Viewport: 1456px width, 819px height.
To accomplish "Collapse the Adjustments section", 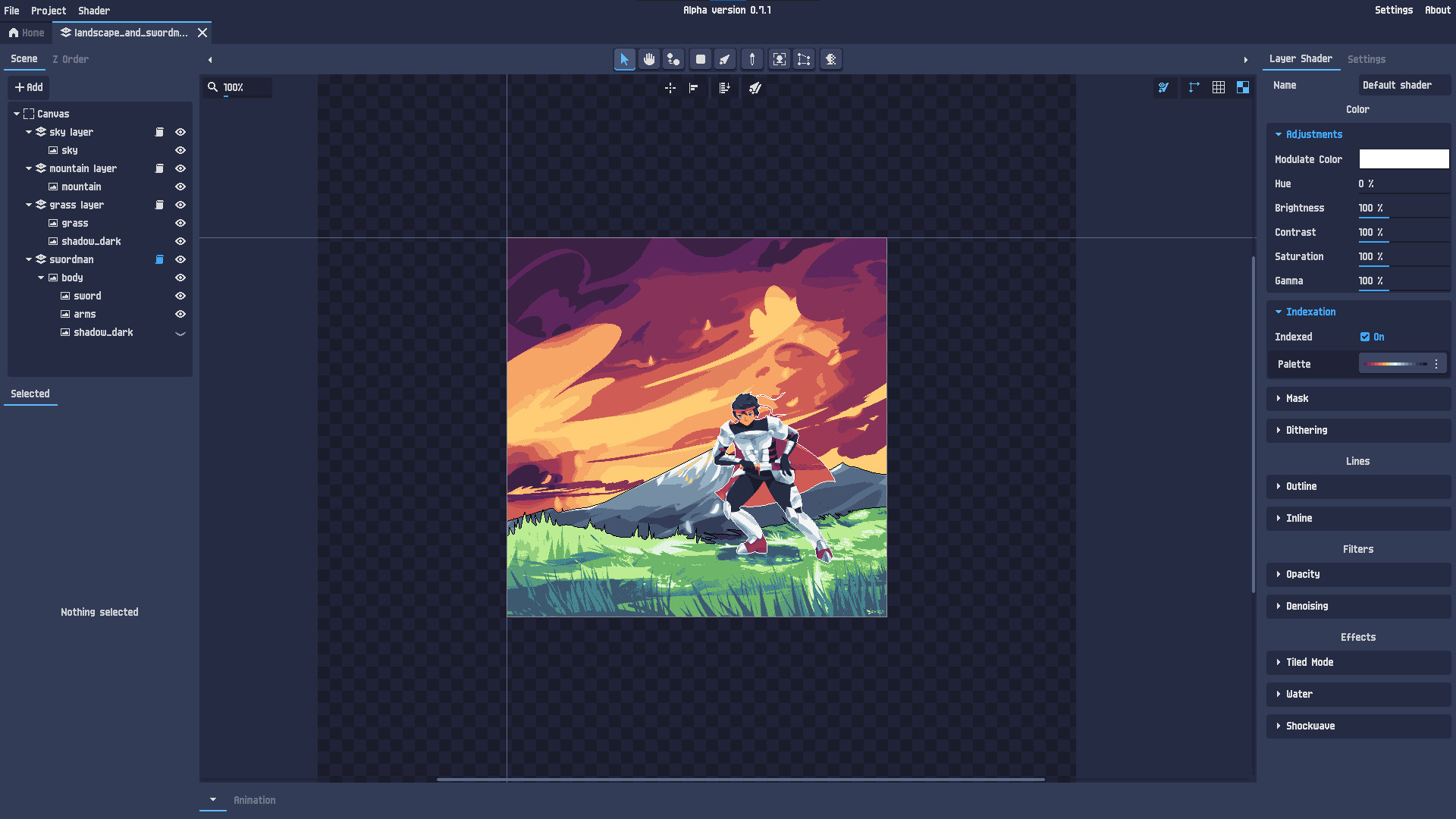I will click(1278, 134).
